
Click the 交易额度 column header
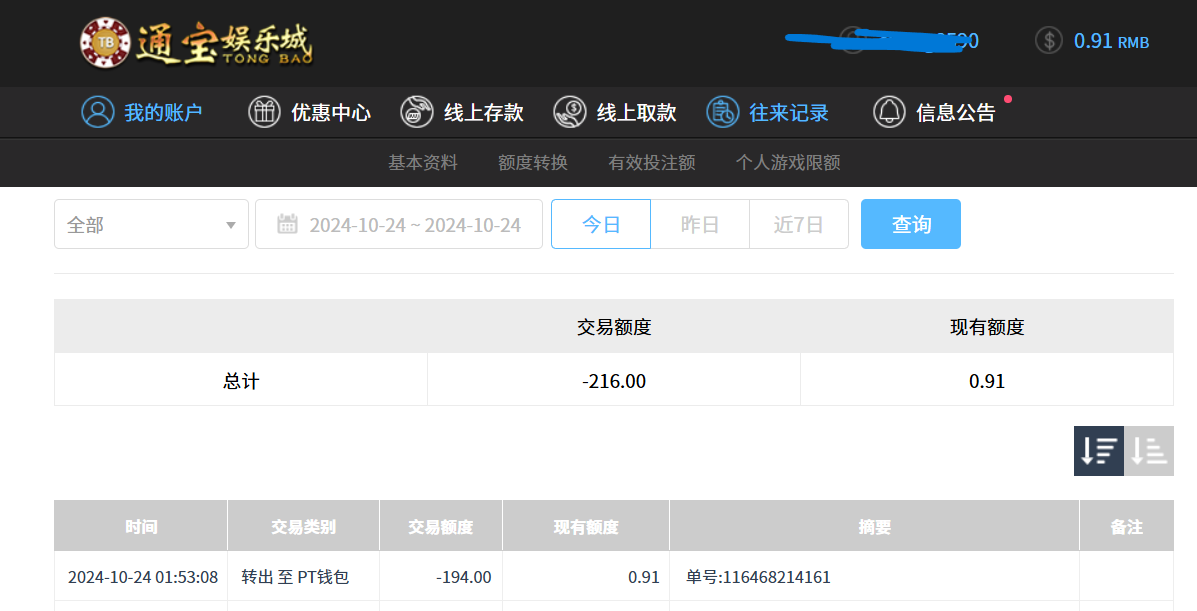click(x=440, y=526)
